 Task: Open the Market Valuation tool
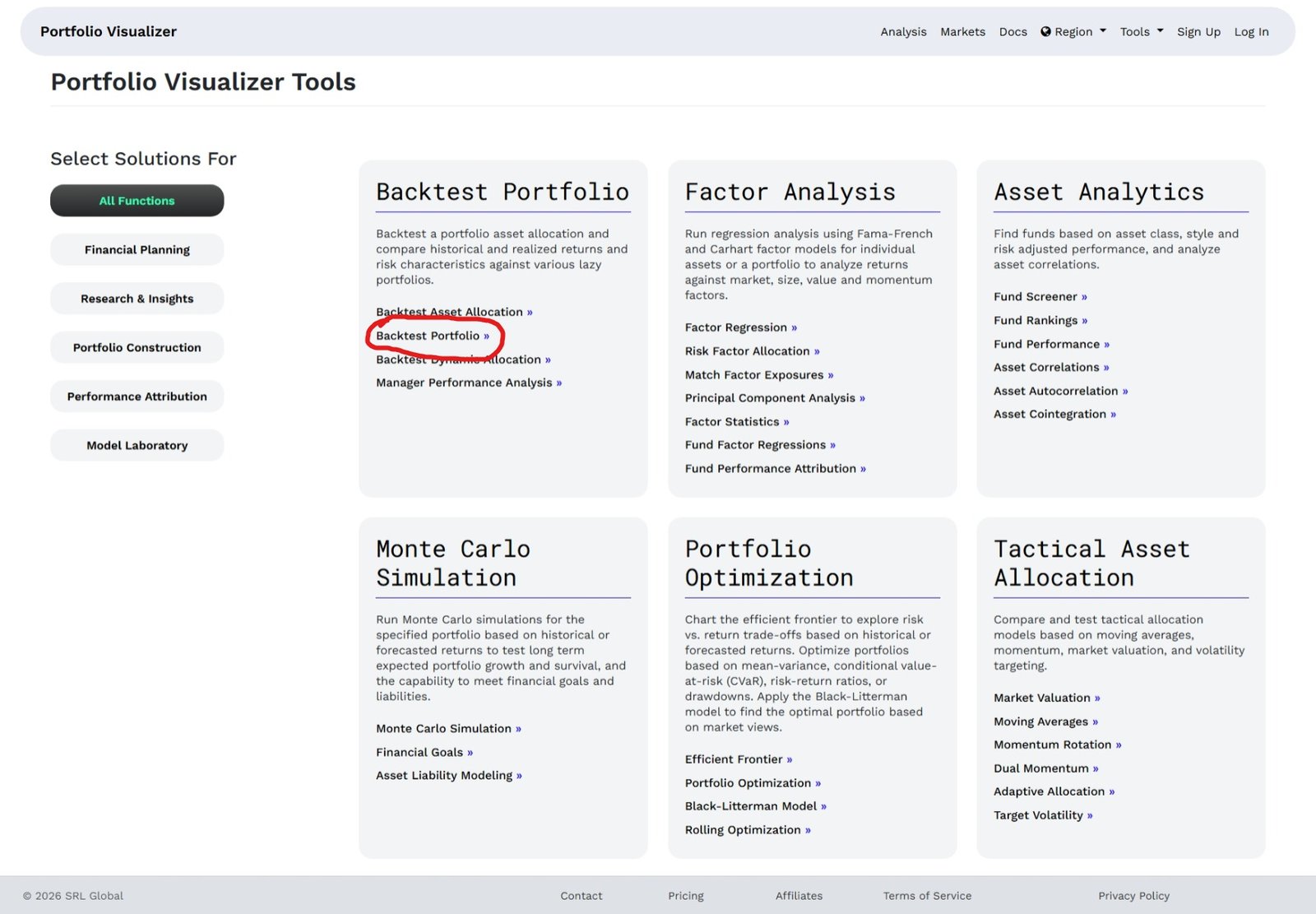coord(1047,698)
